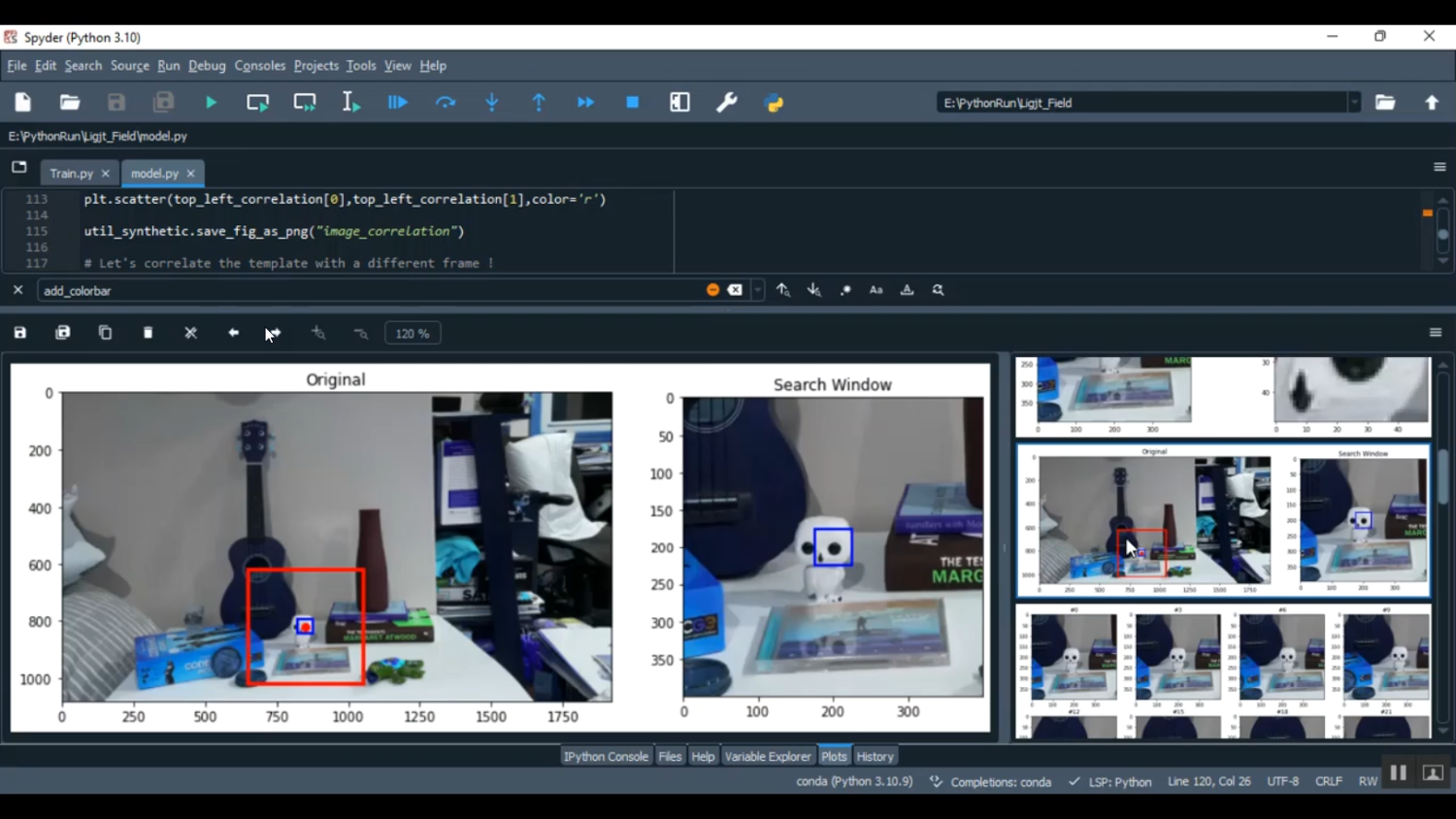Copy the plot to the clipboard
The width and height of the screenshot is (1456, 819).
[106, 333]
